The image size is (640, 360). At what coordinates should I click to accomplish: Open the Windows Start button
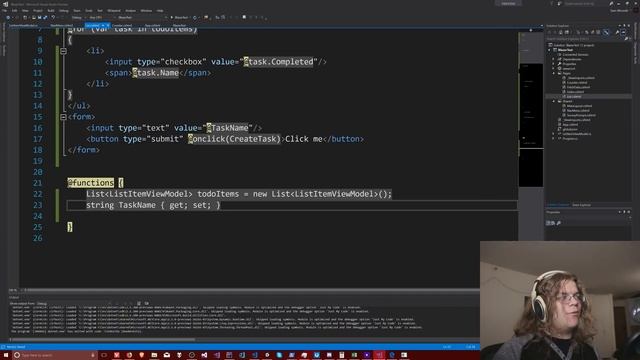click(6, 355)
